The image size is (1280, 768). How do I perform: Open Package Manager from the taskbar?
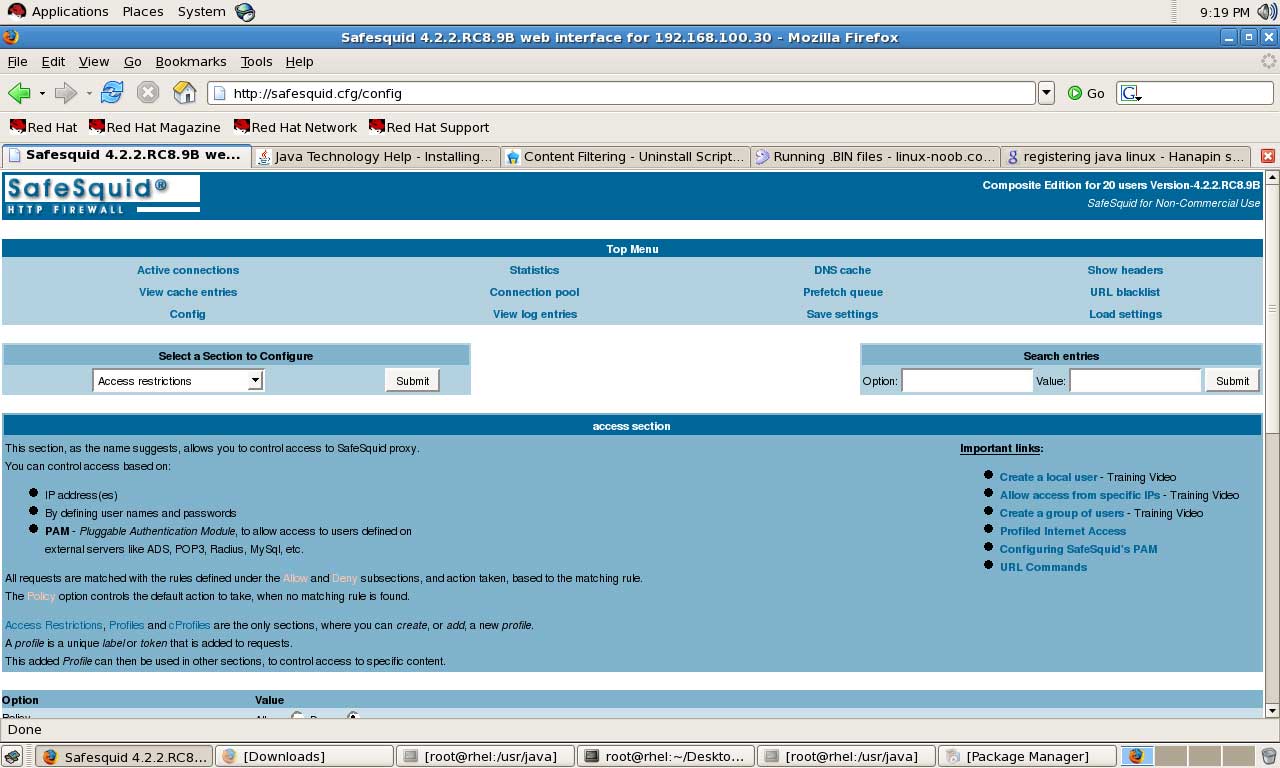tap(1027, 755)
